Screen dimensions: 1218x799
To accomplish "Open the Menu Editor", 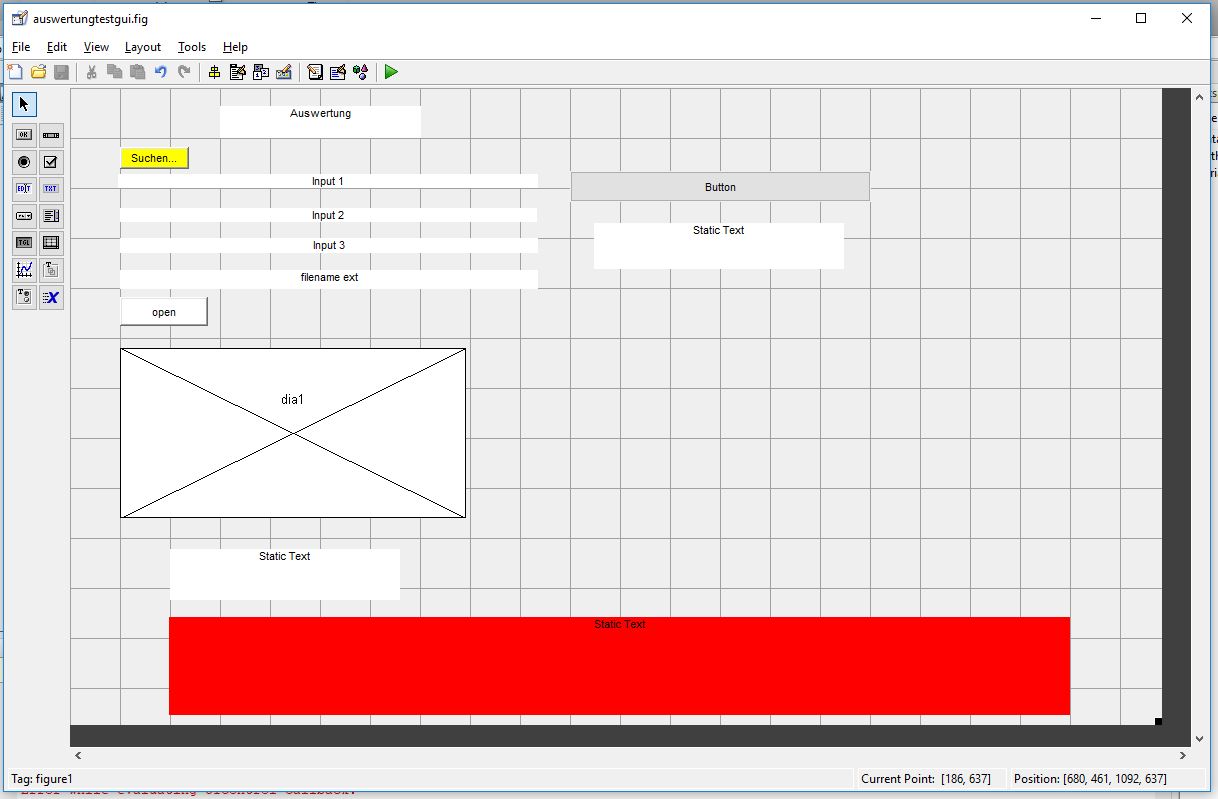I will click(x=237, y=72).
